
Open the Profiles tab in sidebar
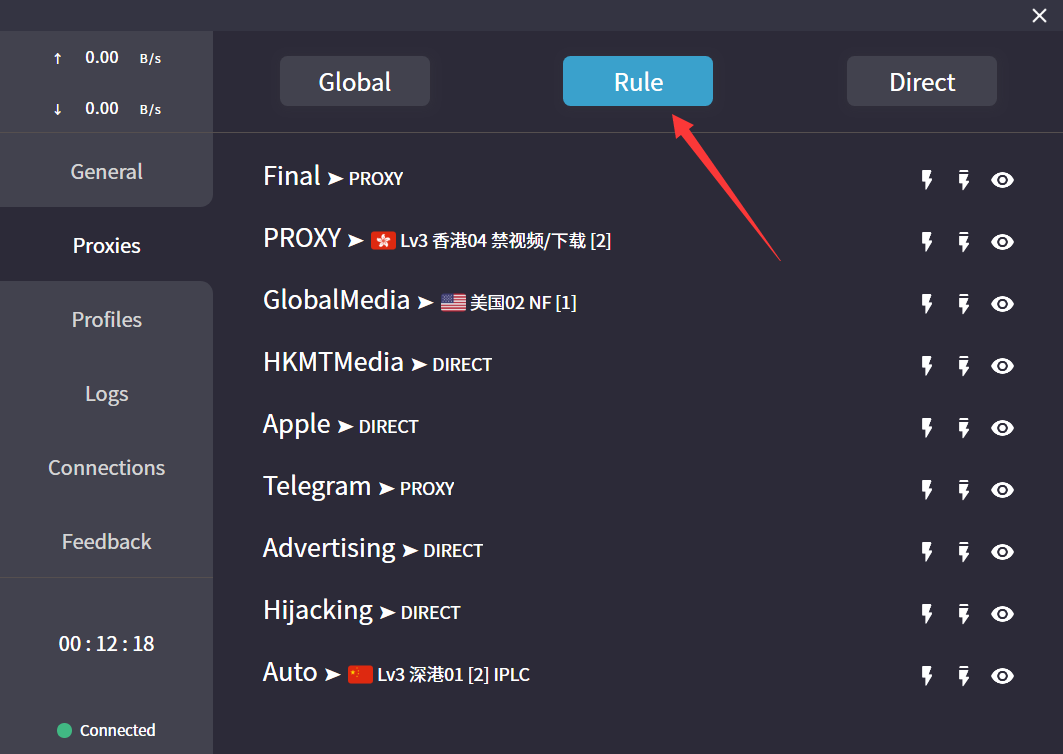pos(106,320)
